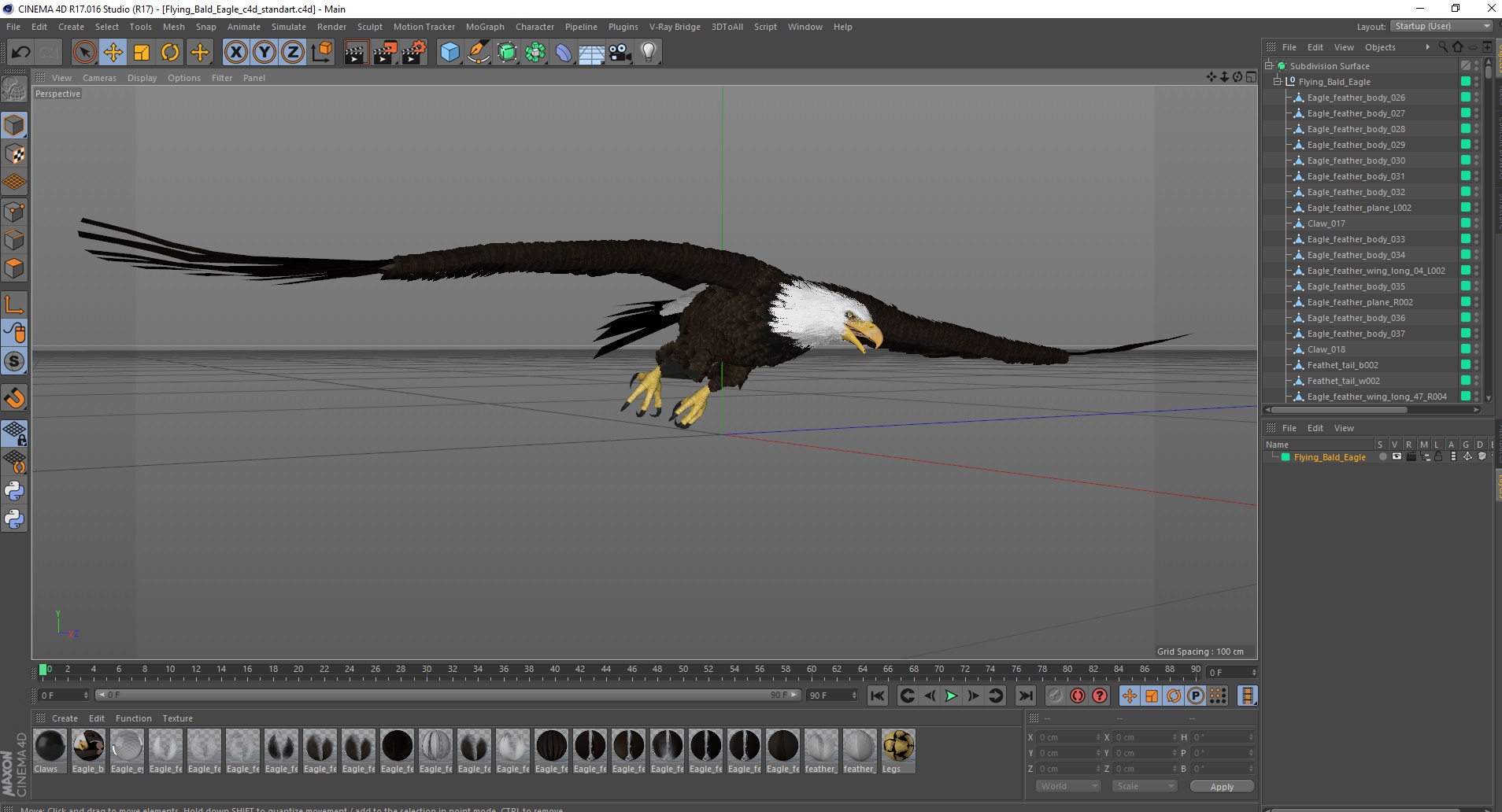
Task: Switch to Model mode
Action: point(14,125)
